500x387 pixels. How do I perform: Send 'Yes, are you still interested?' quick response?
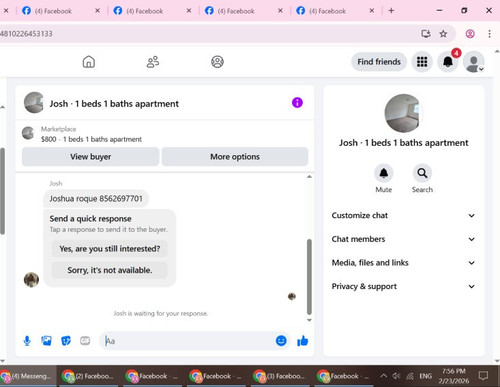[x=110, y=249]
